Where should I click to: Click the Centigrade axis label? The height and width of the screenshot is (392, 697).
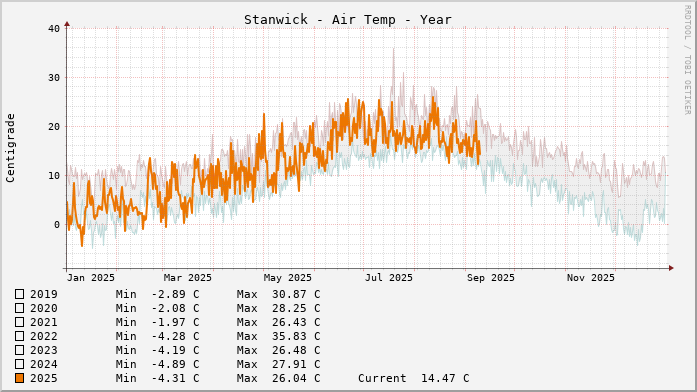(x=10, y=148)
